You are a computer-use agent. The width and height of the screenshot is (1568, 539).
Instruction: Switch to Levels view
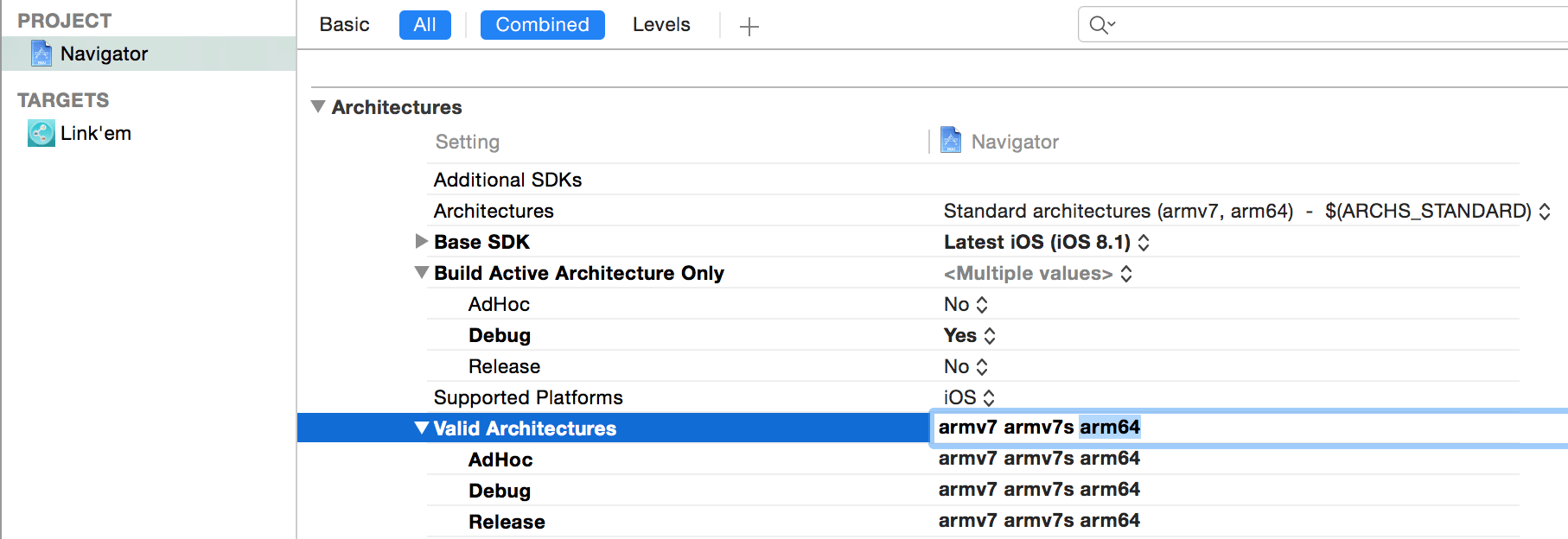(661, 25)
